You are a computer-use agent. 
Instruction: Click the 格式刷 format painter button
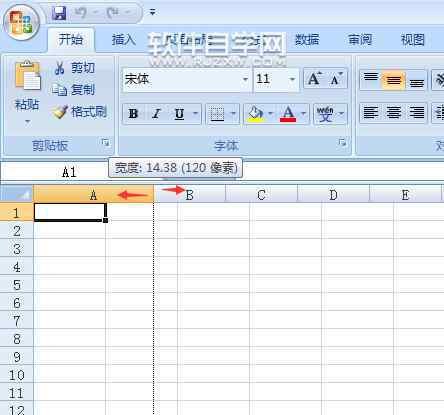pyautogui.click(x=80, y=112)
